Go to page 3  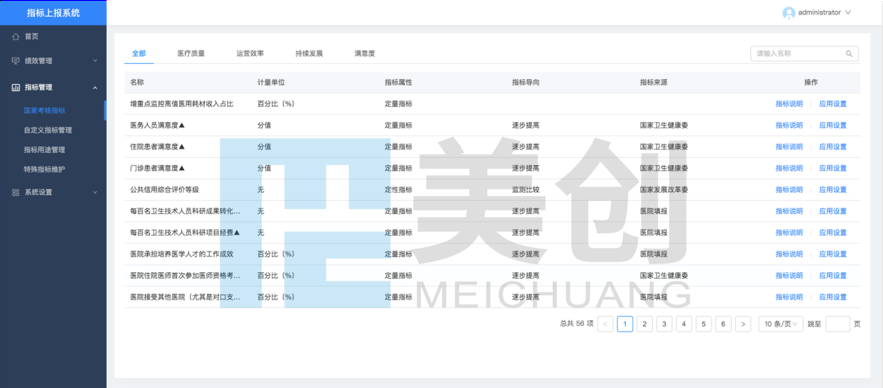click(665, 324)
